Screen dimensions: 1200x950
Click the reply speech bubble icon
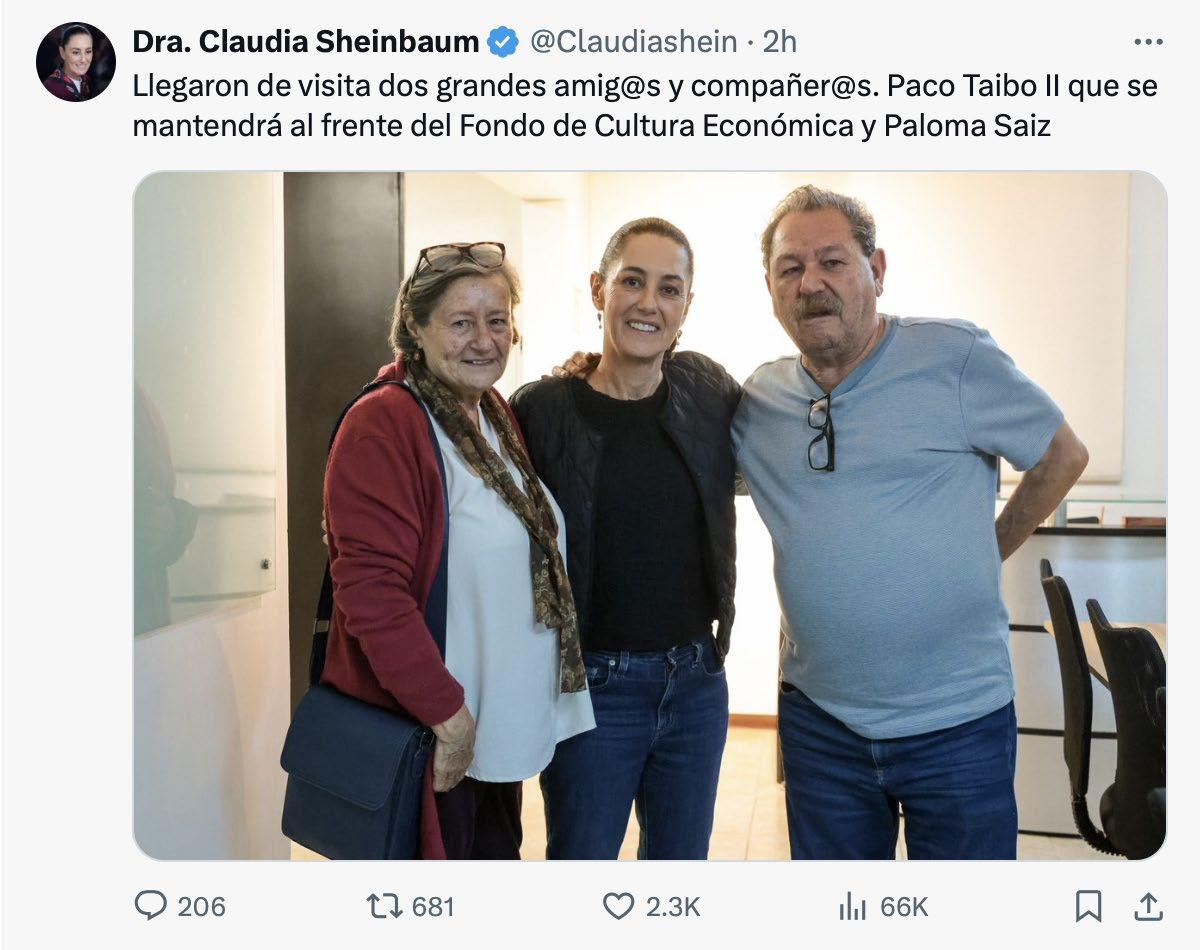(x=150, y=906)
